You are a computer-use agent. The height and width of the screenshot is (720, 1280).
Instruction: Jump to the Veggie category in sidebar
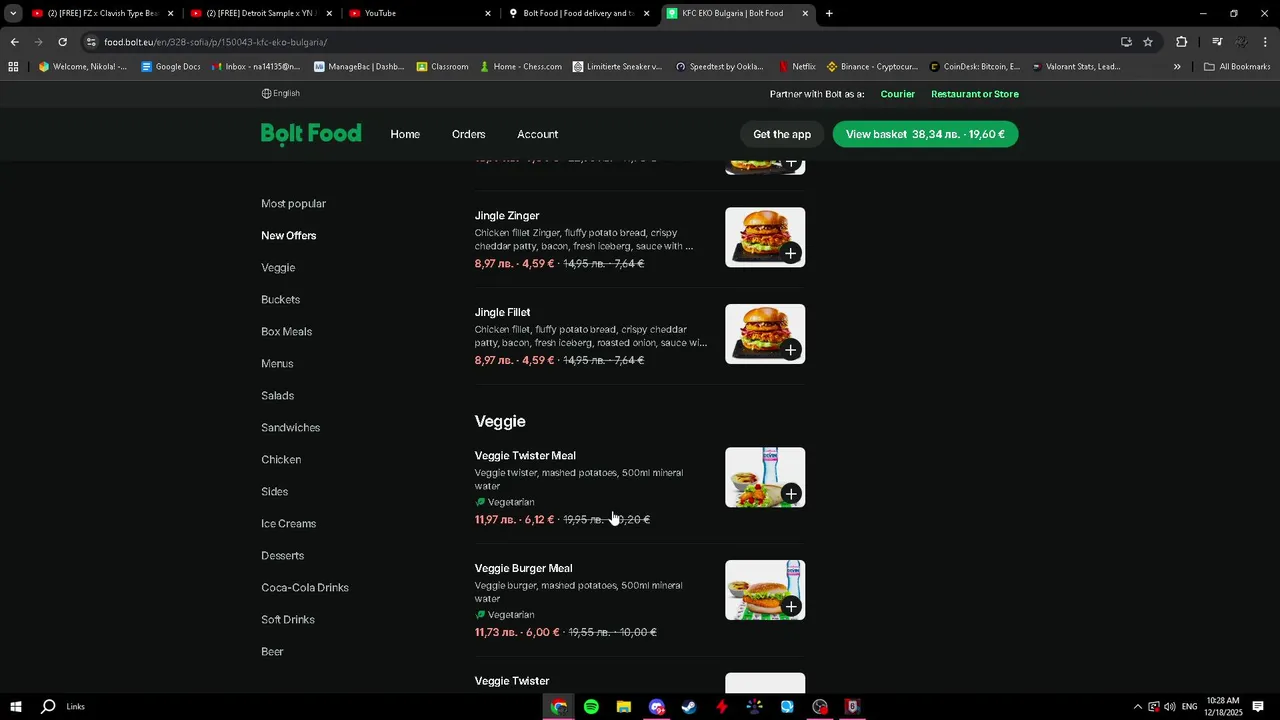278,268
